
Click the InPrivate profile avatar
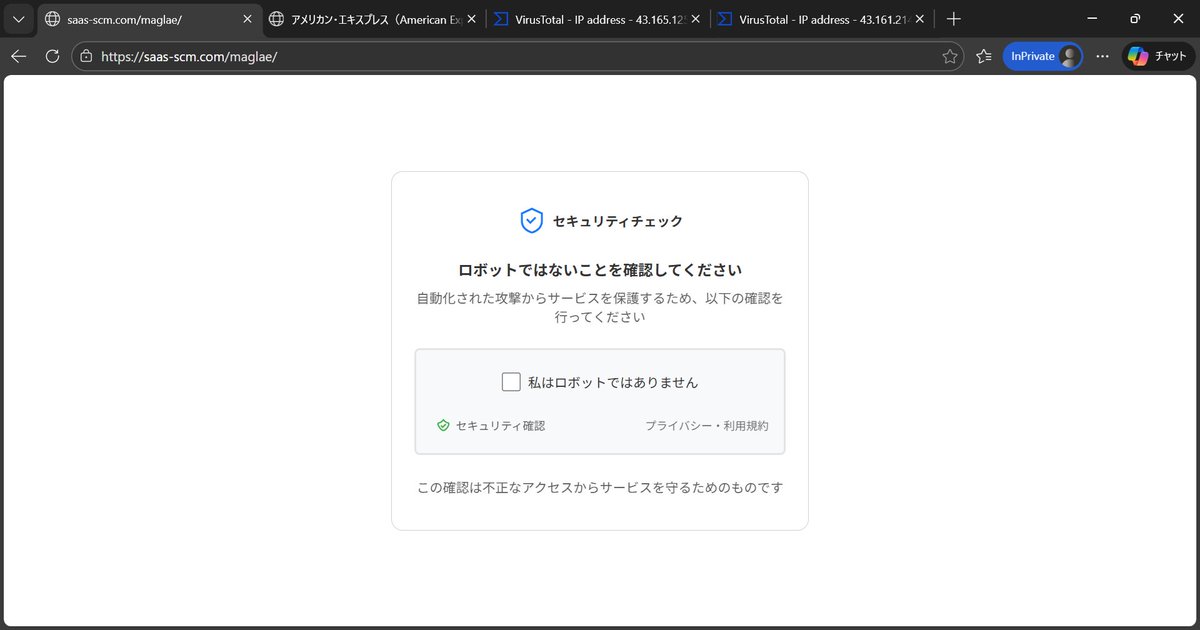[1070, 56]
